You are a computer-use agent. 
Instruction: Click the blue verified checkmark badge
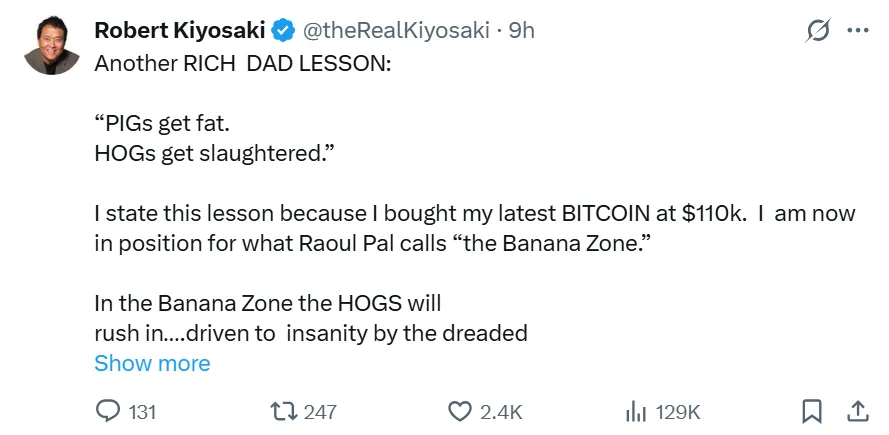pyautogui.click(x=283, y=31)
